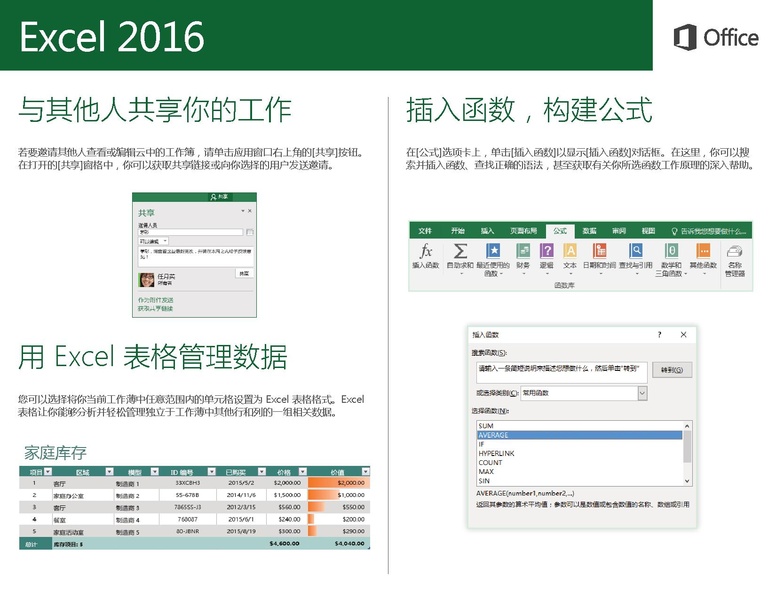Click the lightbulb Tell Me search box
The height and width of the screenshot is (600, 776).
pos(709,231)
